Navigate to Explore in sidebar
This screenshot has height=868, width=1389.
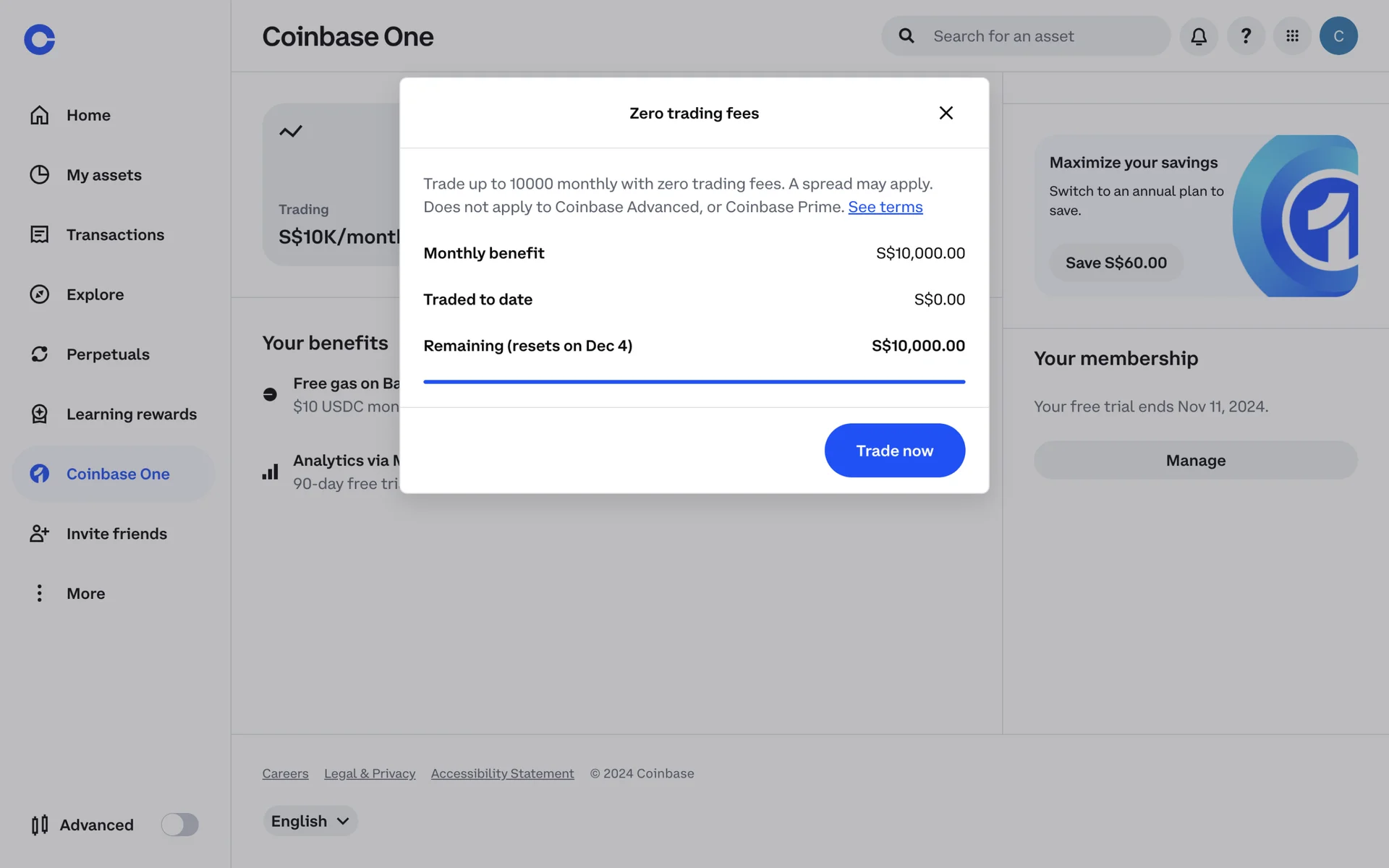pyautogui.click(x=95, y=294)
